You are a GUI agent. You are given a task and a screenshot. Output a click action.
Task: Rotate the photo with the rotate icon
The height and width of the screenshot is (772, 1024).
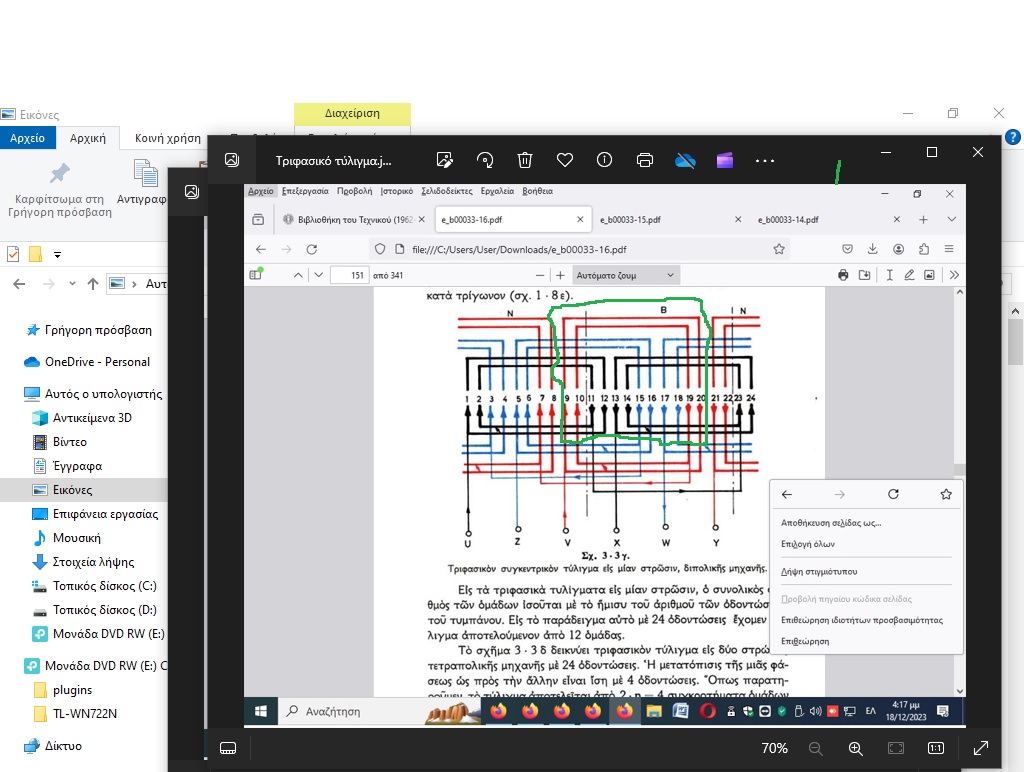click(x=485, y=160)
